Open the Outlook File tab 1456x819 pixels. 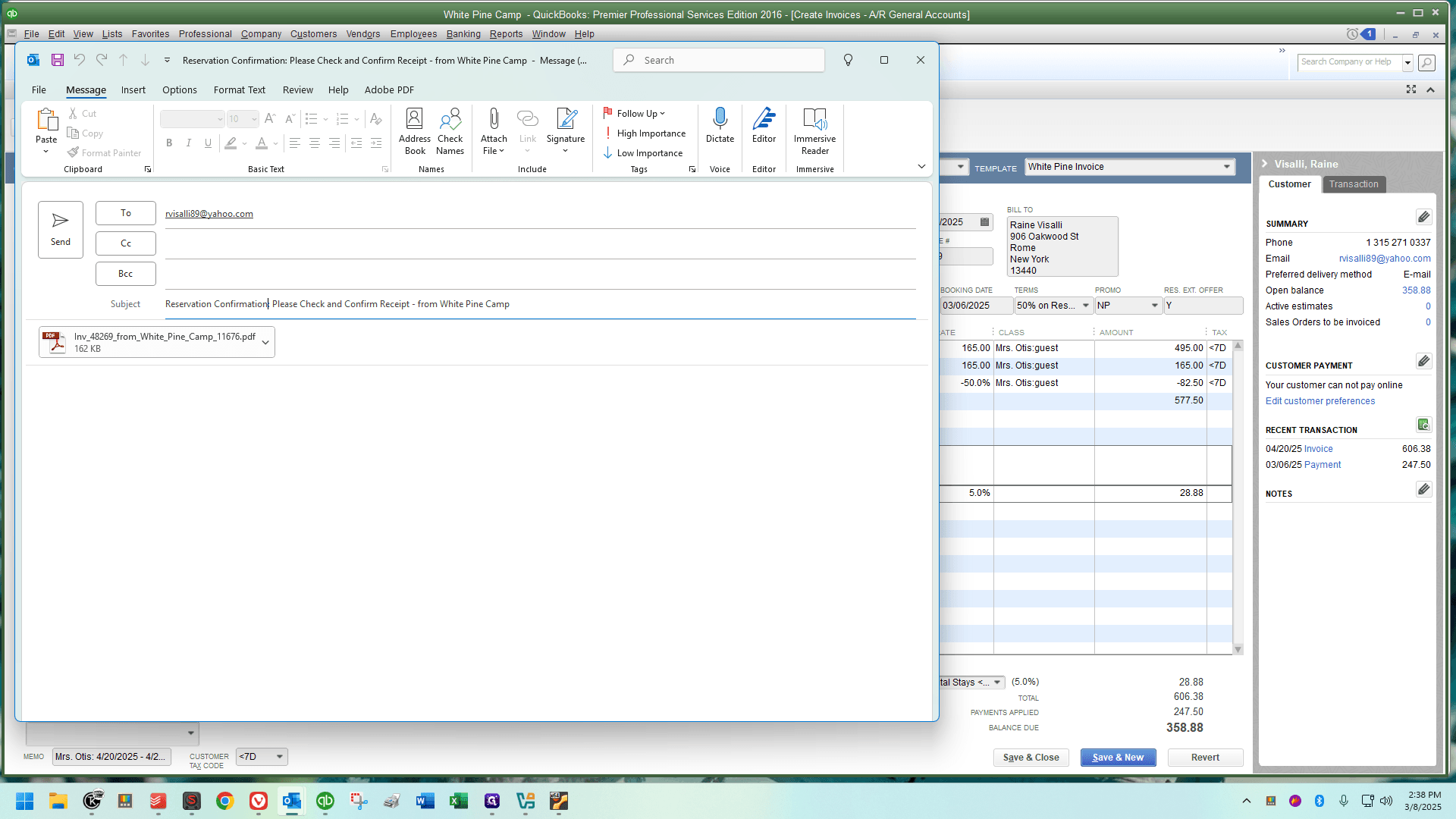point(39,89)
